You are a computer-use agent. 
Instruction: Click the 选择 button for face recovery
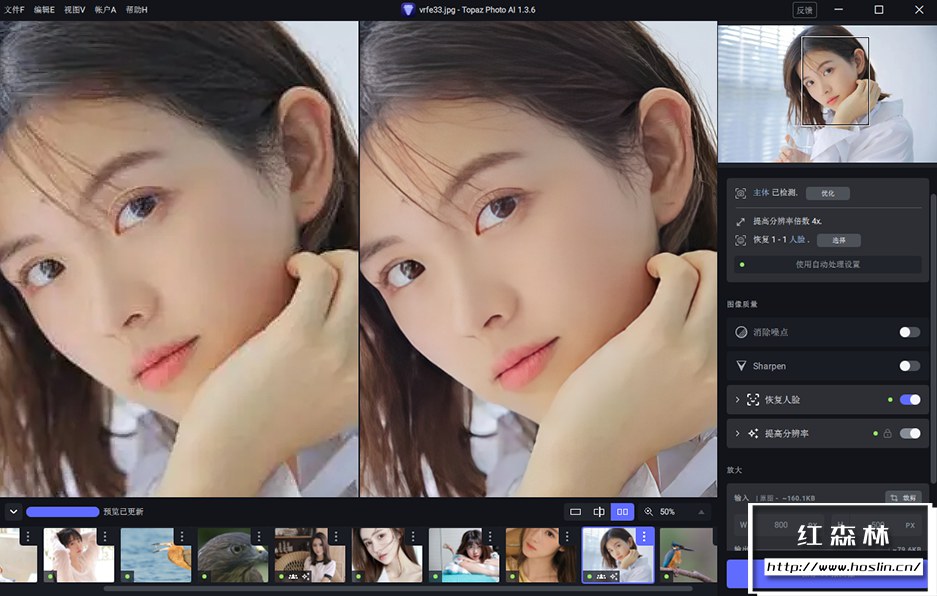(838, 240)
